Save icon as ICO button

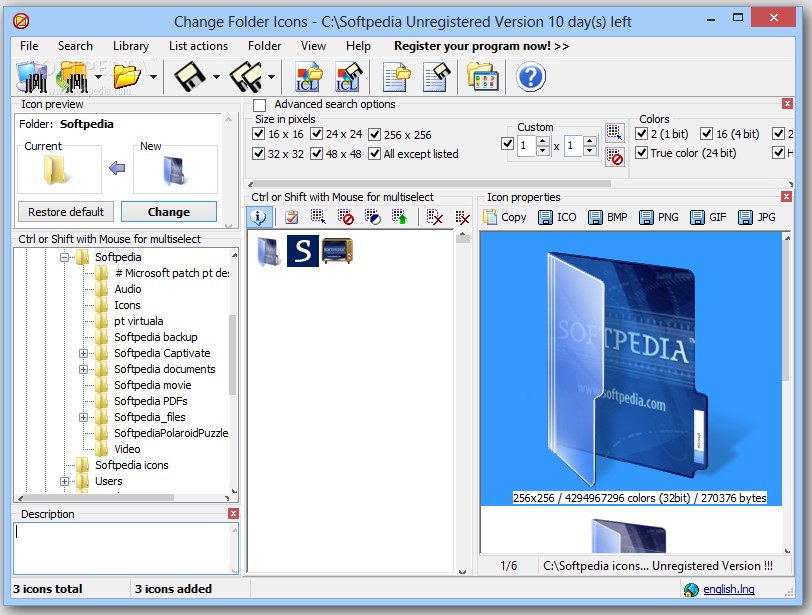pos(557,217)
